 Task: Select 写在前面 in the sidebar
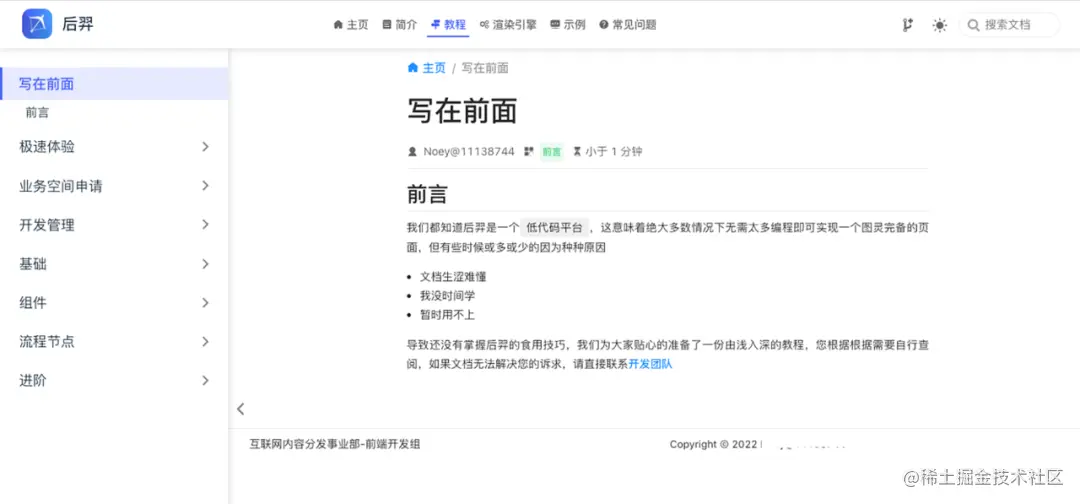[114, 84]
